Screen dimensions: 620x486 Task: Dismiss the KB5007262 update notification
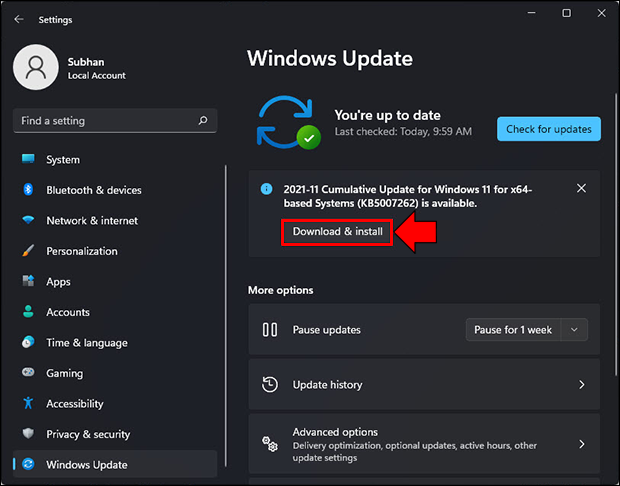(x=581, y=188)
